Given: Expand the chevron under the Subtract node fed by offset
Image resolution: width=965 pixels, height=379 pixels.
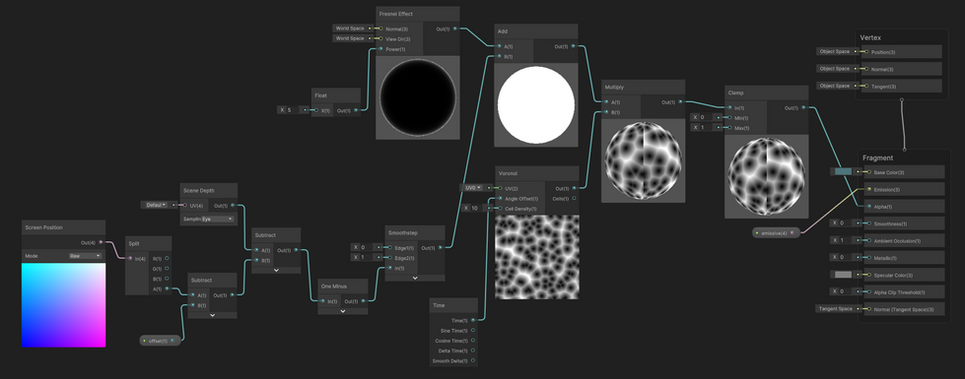Looking at the screenshot, I should 212,314.
